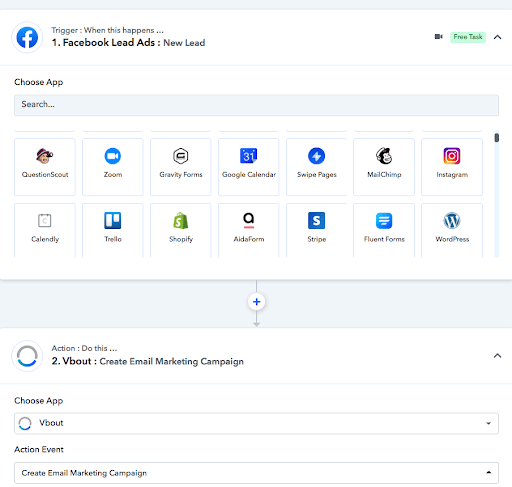The width and height of the screenshot is (512, 487).
Task: Select the MailChimp app tile
Action: tap(384, 167)
